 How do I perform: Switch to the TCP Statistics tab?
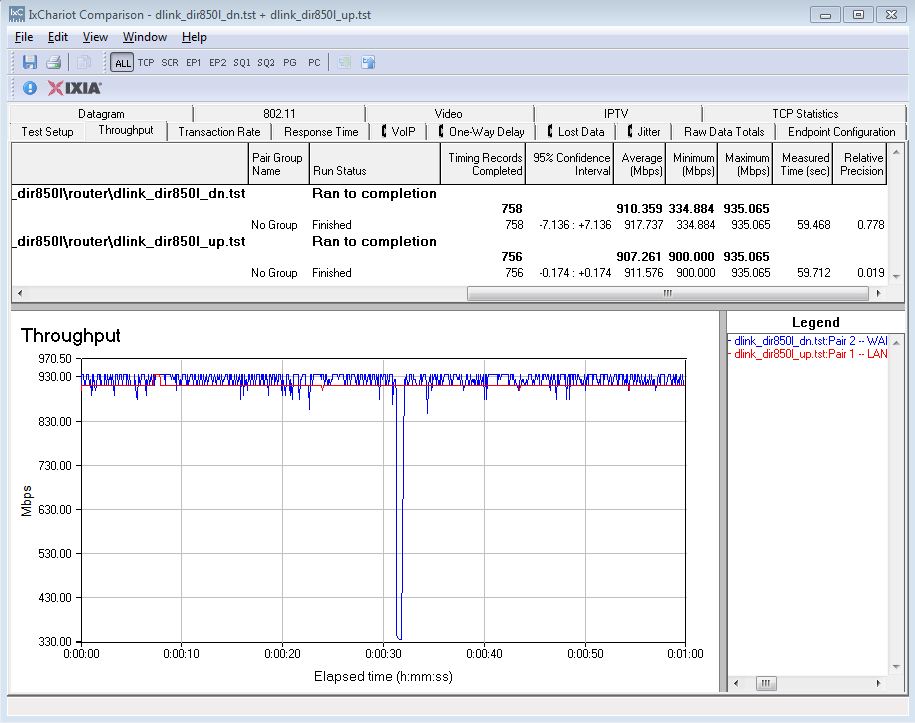(805, 114)
